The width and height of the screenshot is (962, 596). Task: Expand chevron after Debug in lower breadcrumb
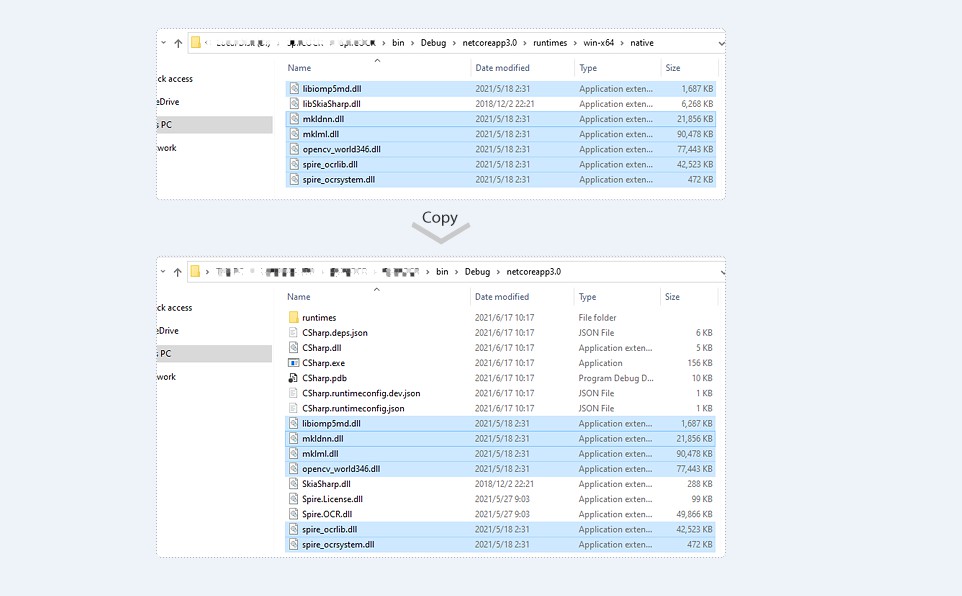pyautogui.click(x=498, y=272)
